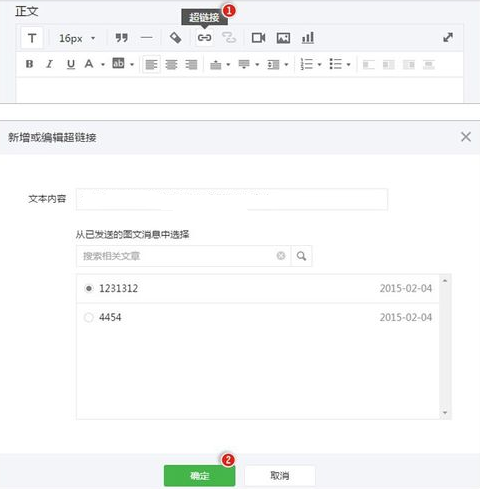Screen dimensions: 480x489
Task: Open the font color dropdown arrow
Action: pos(103,64)
